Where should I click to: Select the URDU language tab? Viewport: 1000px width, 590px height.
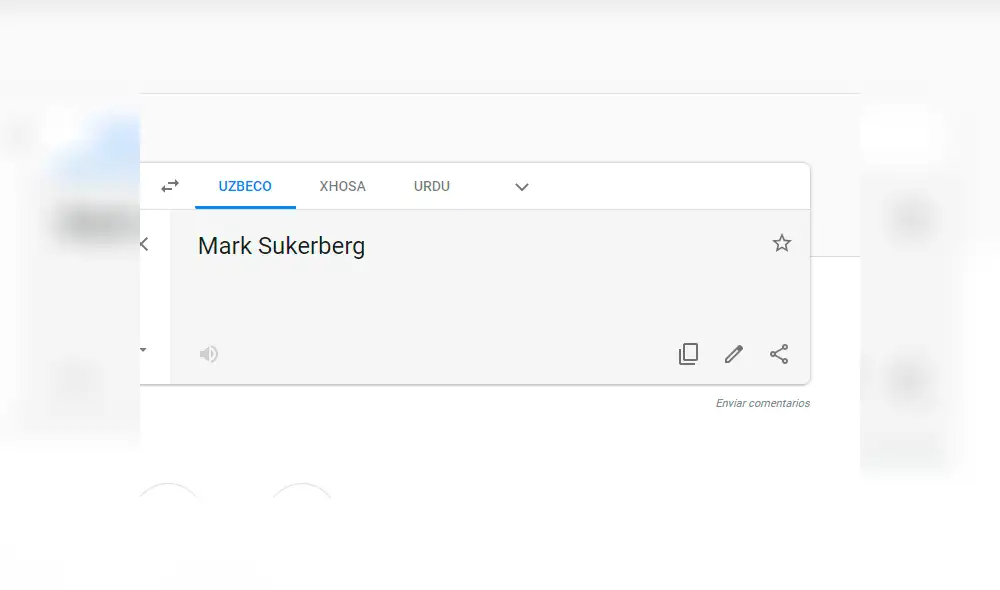tap(431, 186)
